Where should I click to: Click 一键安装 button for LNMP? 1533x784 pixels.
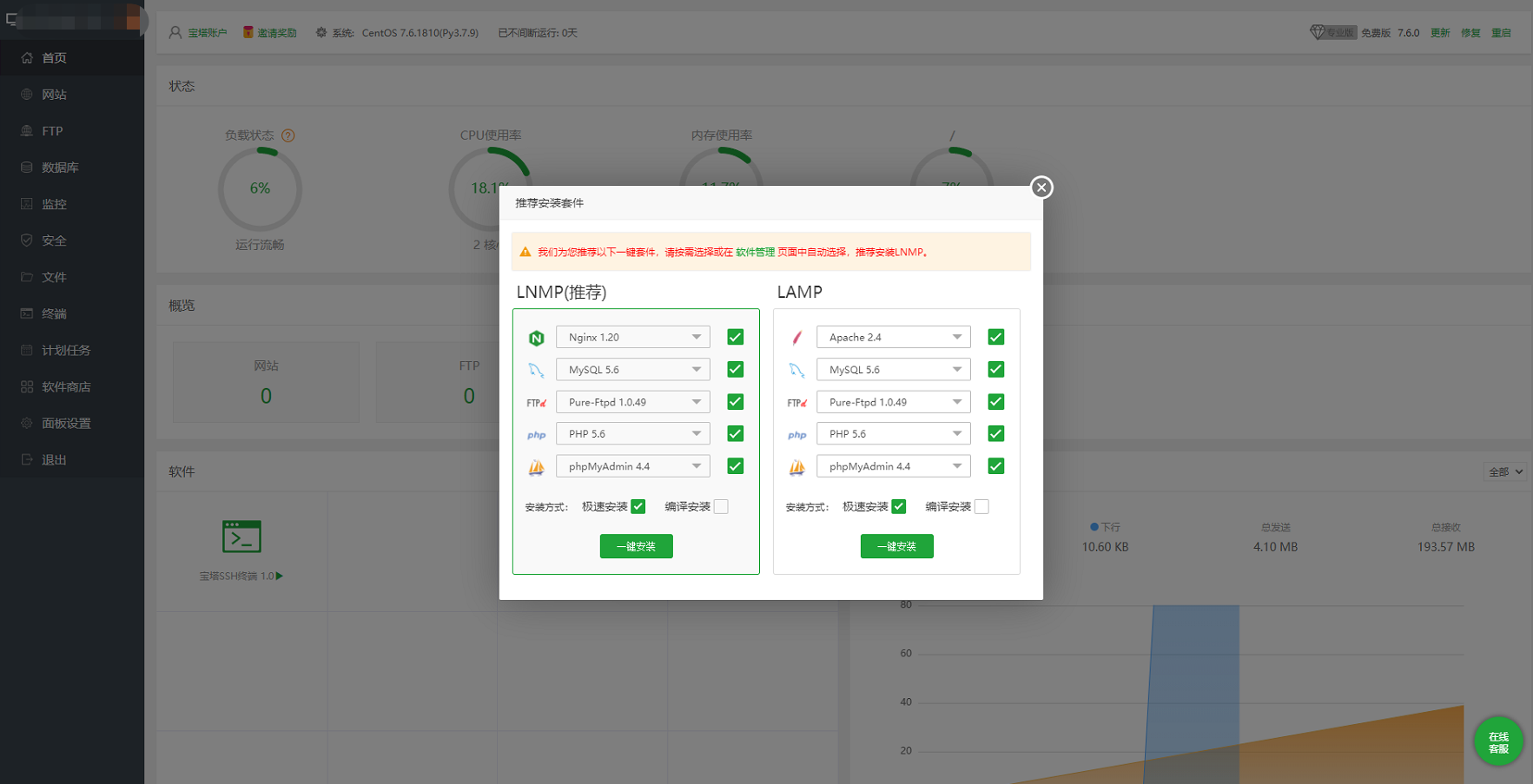[x=636, y=546]
